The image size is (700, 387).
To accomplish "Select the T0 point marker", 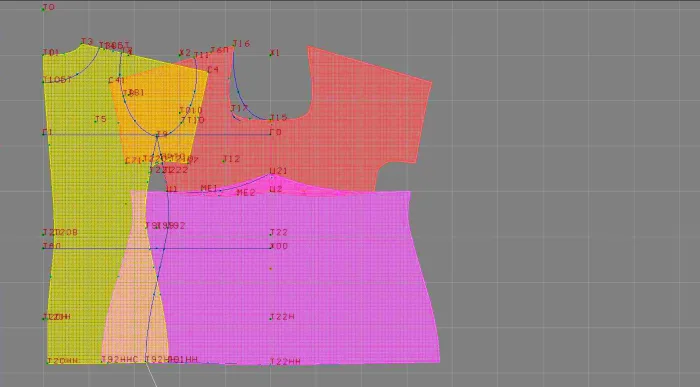I will tap(43, 9).
